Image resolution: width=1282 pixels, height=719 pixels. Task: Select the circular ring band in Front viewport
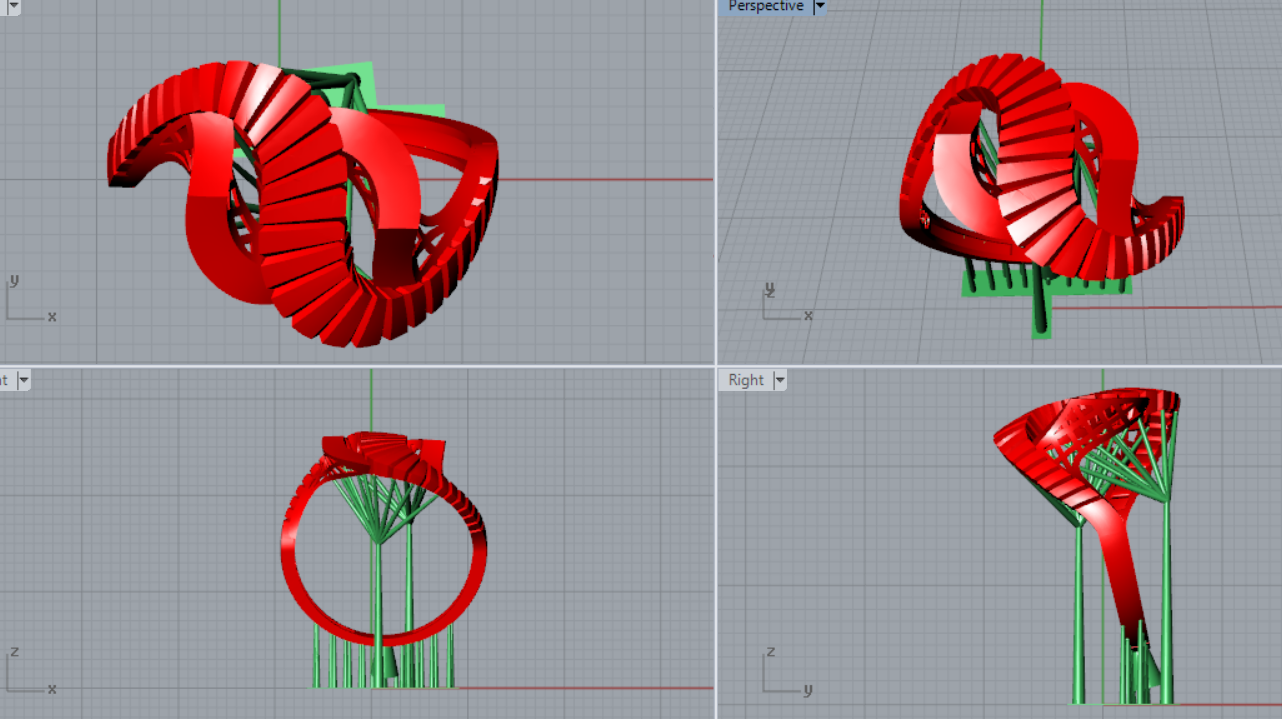(x=300, y=600)
